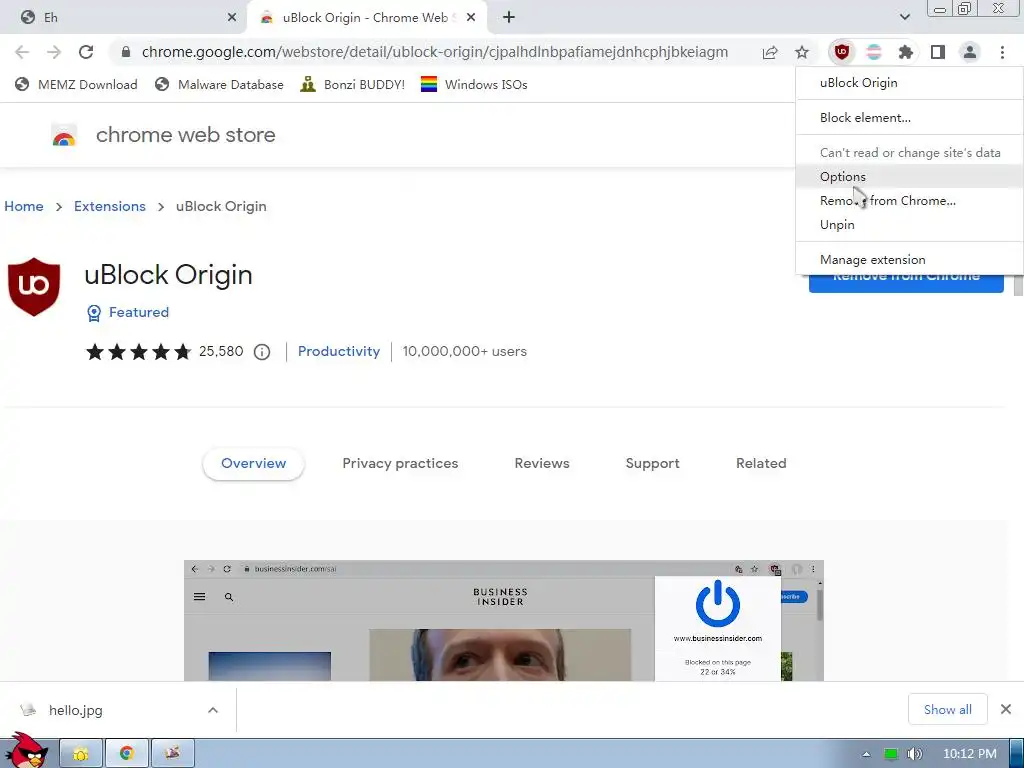Viewport: 1024px width, 768px height.
Task: Open the share this page icon
Action: [770, 52]
